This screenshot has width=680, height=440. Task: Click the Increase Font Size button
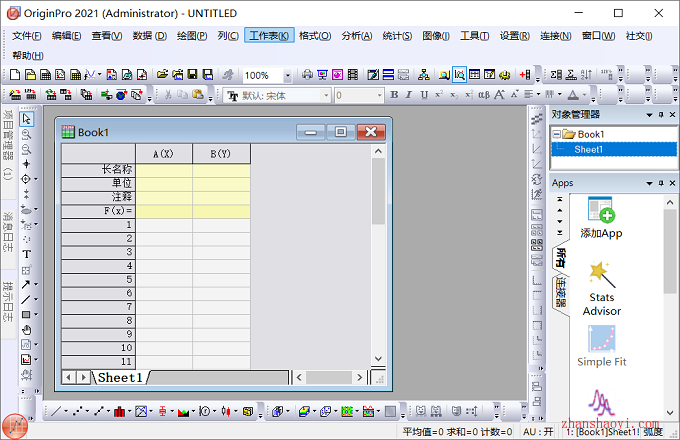pyautogui.click(x=499, y=95)
